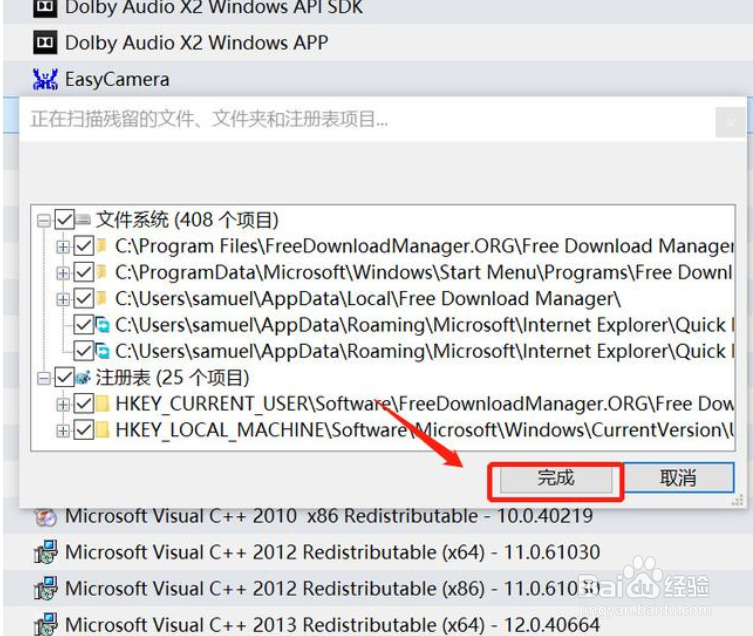Select the HKEY_LOCAL_MACHINE\Software path text
The height and width of the screenshot is (636, 753).
[425, 430]
